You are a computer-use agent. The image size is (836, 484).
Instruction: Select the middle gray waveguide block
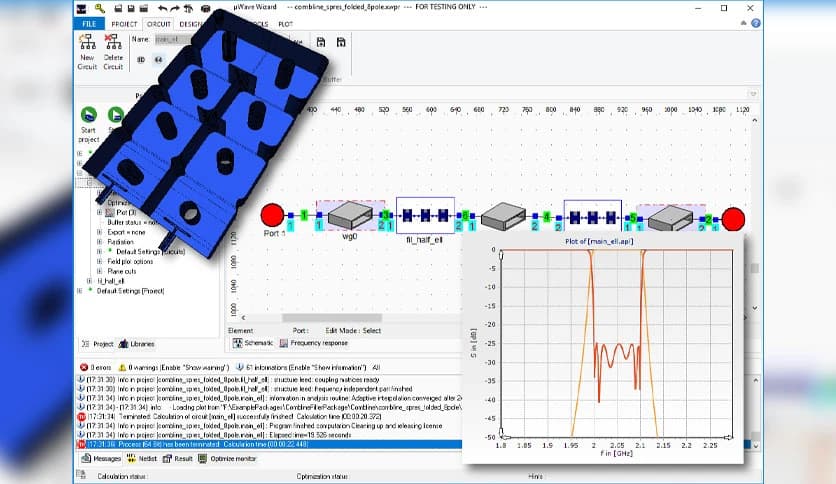click(x=503, y=216)
